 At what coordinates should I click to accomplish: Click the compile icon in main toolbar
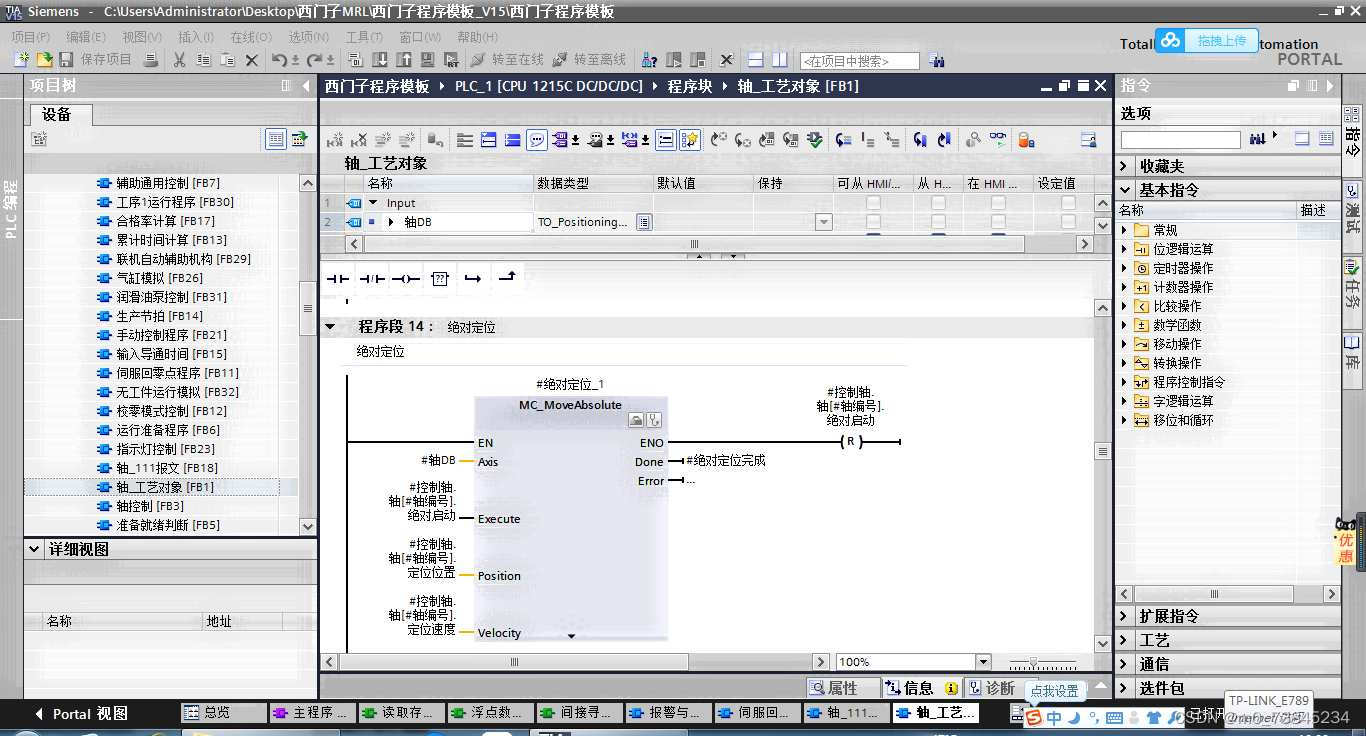355,60
